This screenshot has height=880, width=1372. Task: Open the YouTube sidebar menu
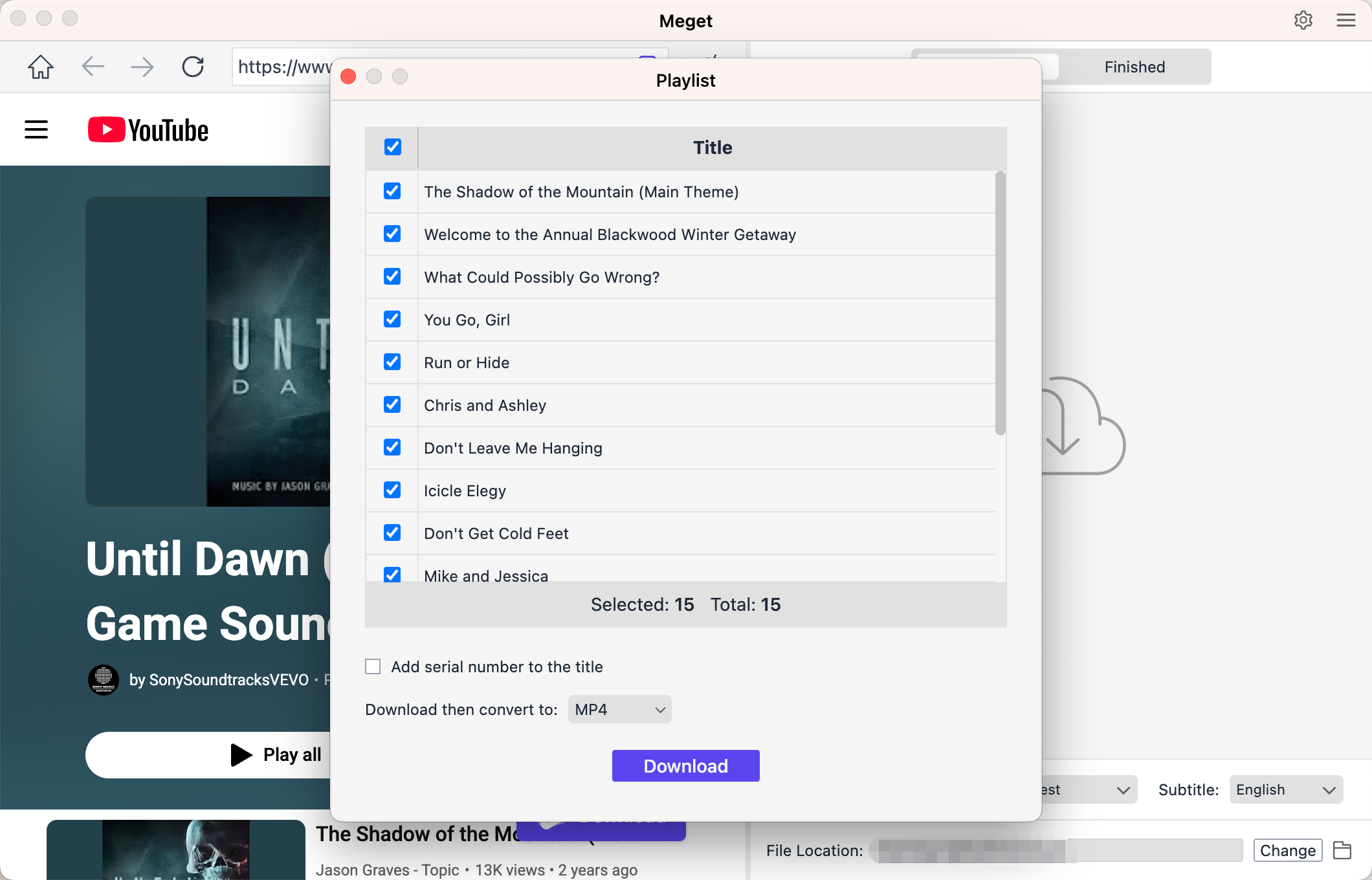[36, 129]
